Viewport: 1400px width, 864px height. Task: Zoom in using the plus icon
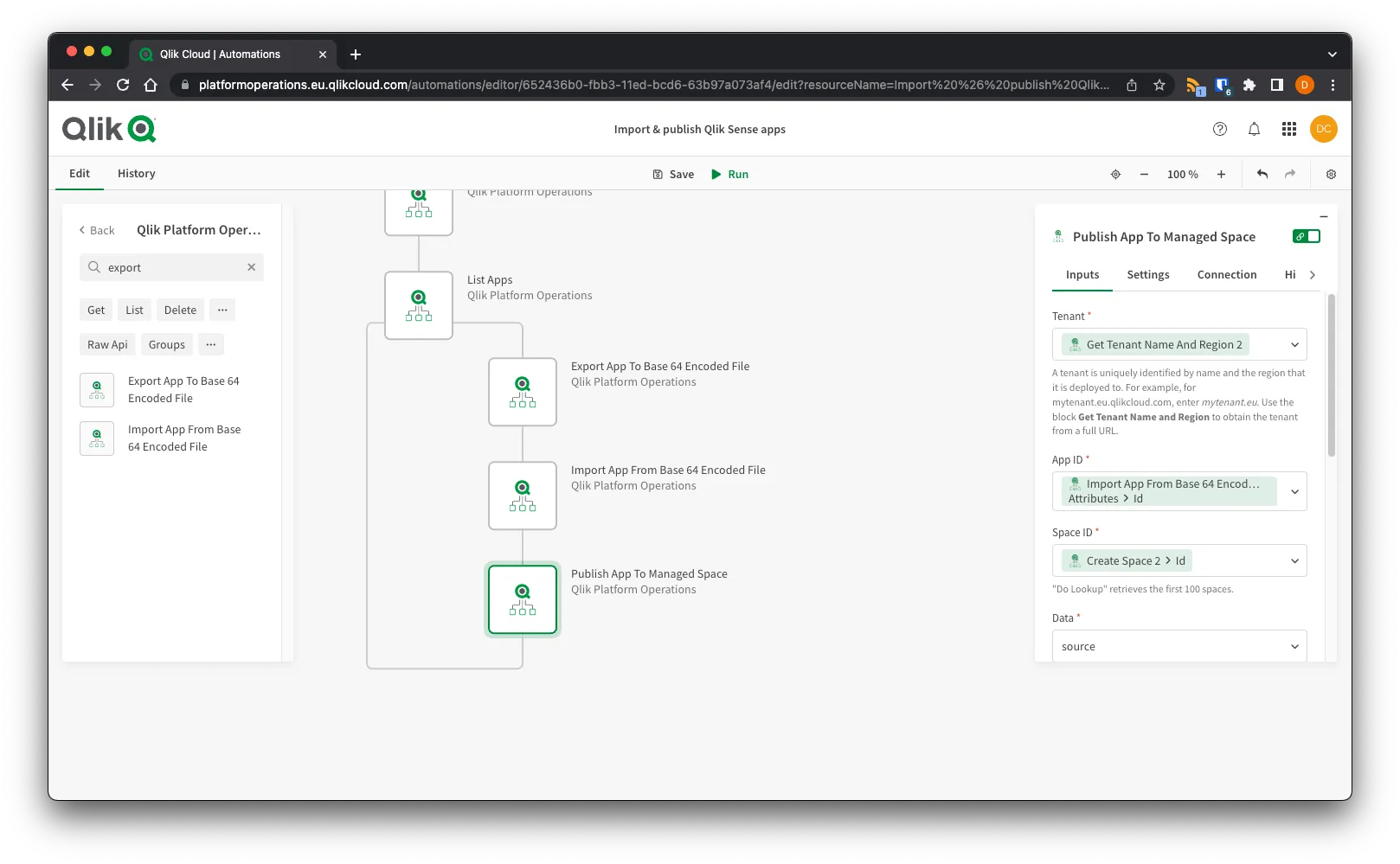tap(1221, 174)
